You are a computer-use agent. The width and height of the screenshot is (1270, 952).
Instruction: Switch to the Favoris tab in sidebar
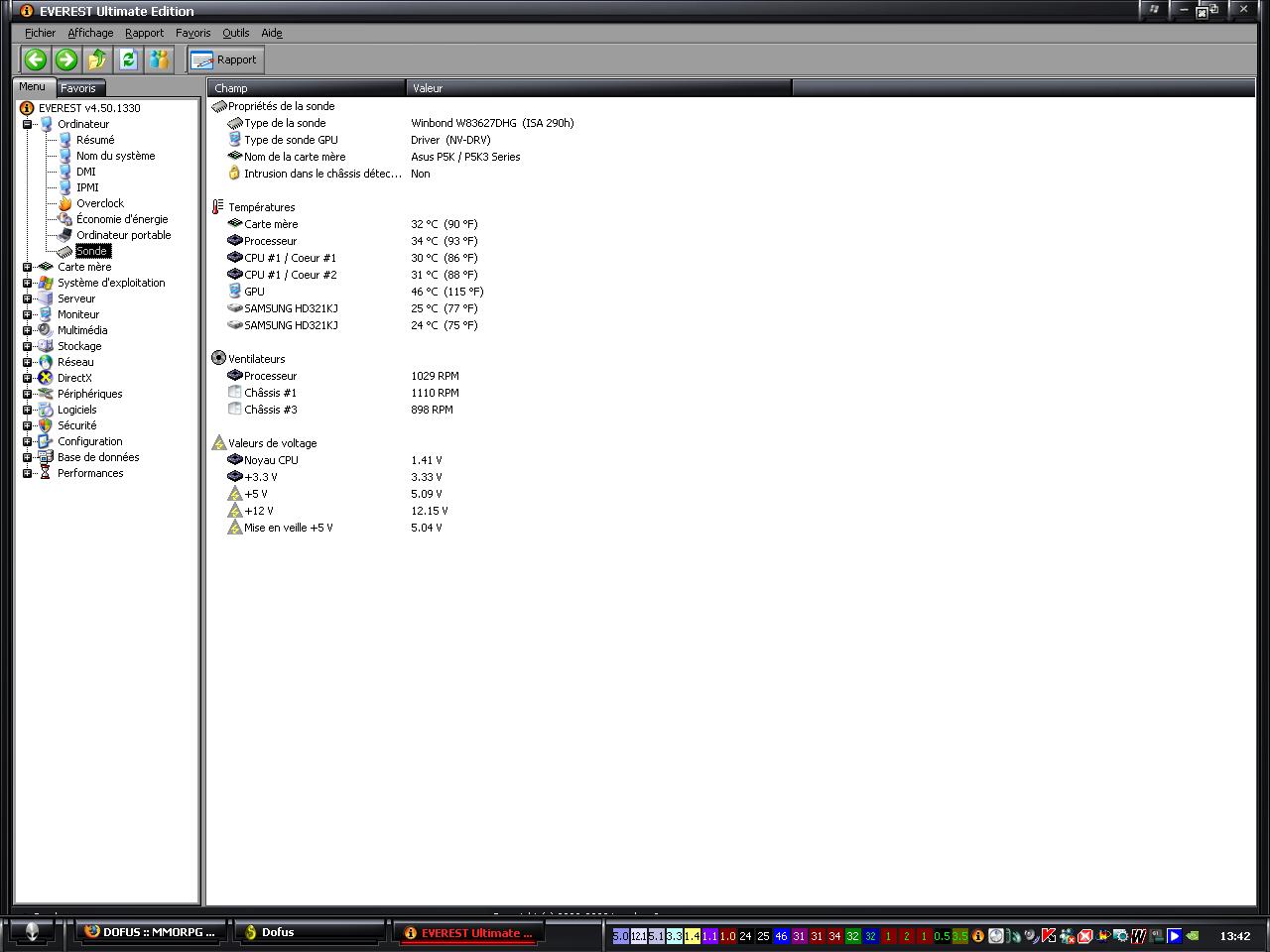tap(78, 88)
